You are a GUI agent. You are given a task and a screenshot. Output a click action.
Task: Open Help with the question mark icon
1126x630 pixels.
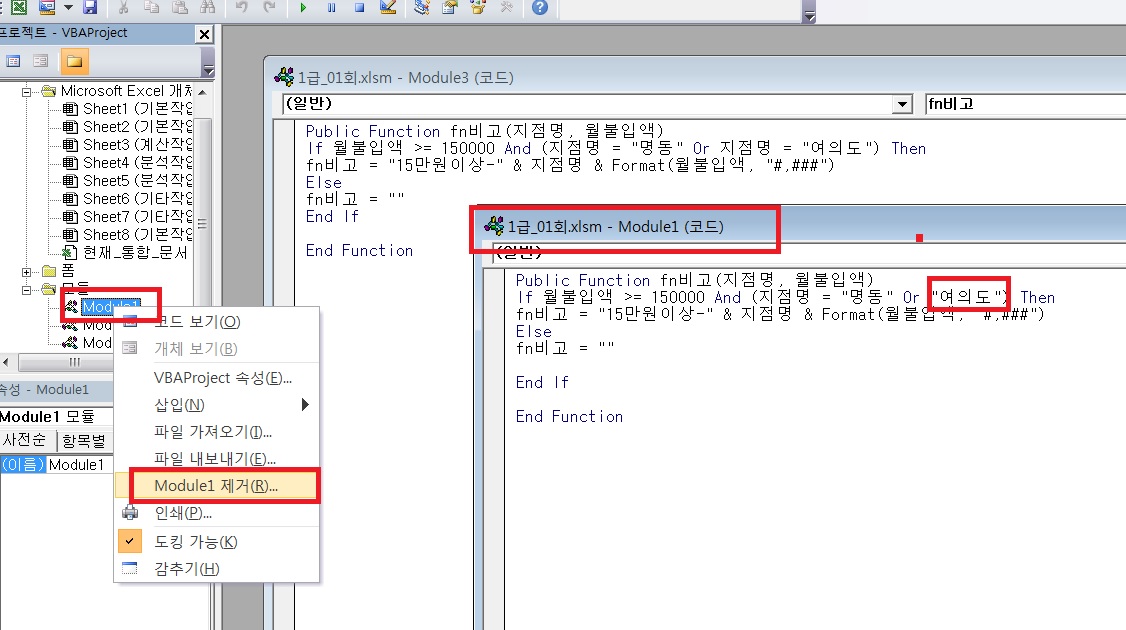point(540,8)
